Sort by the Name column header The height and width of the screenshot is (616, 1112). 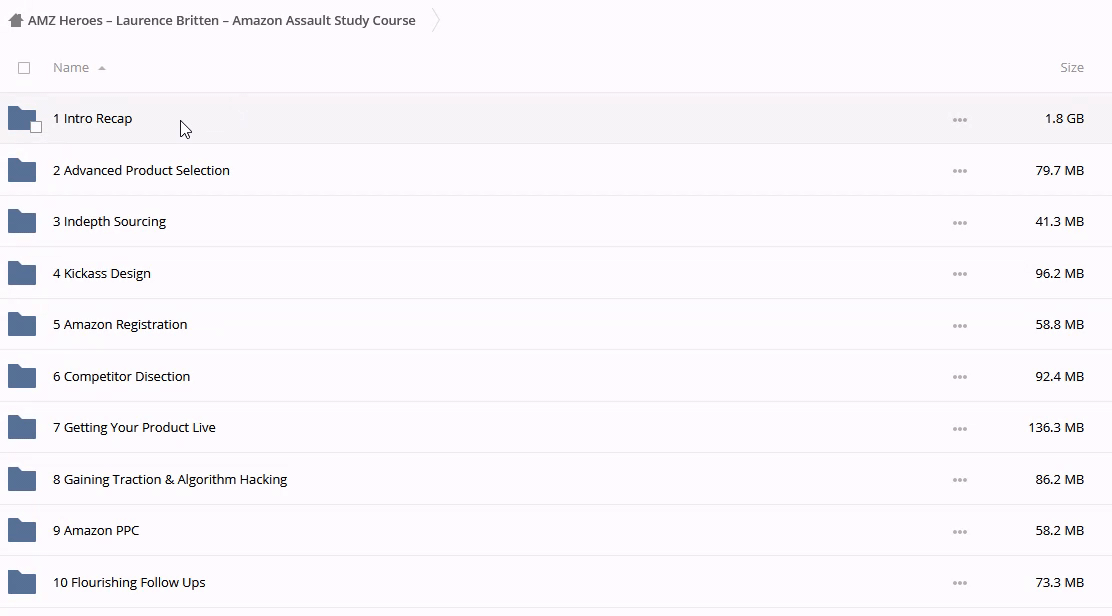(x=71, y=68)
